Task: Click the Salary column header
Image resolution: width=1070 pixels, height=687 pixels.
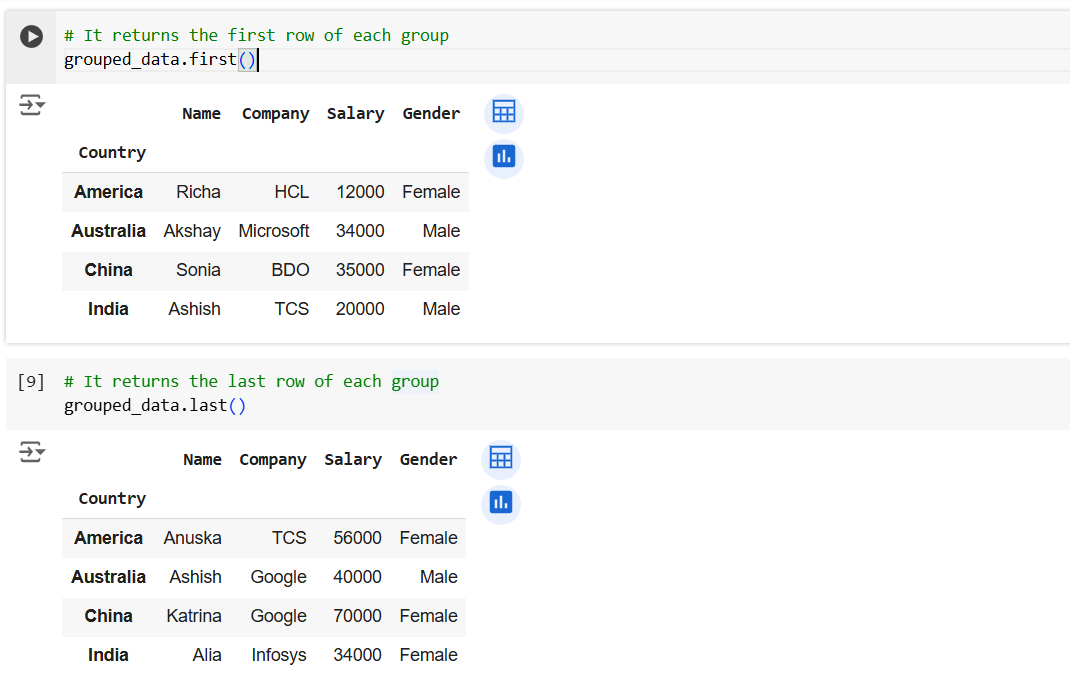Action: tap(355, 113)
